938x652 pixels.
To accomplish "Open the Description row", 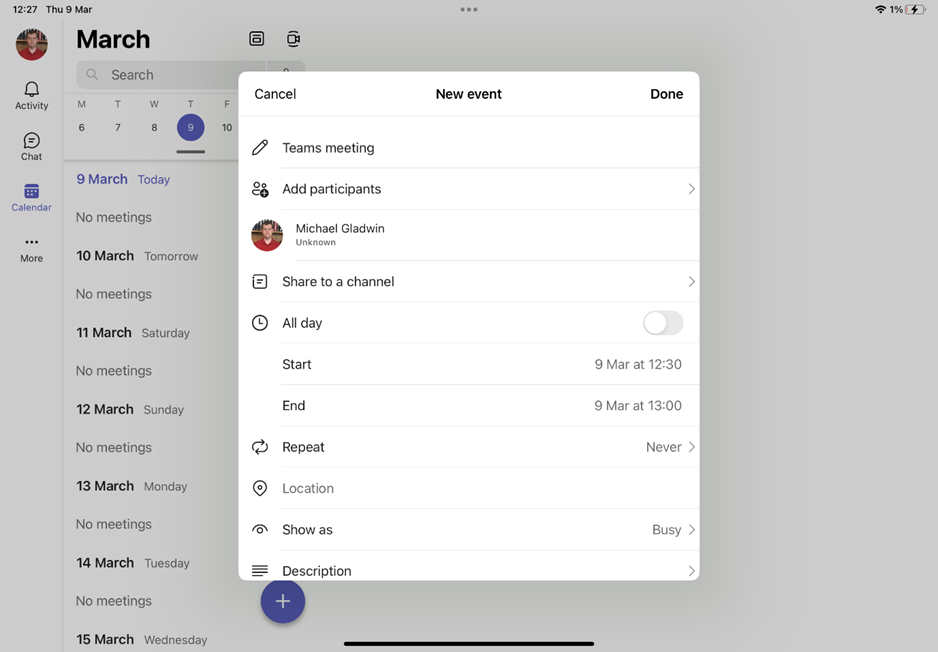I will [468, 570].
